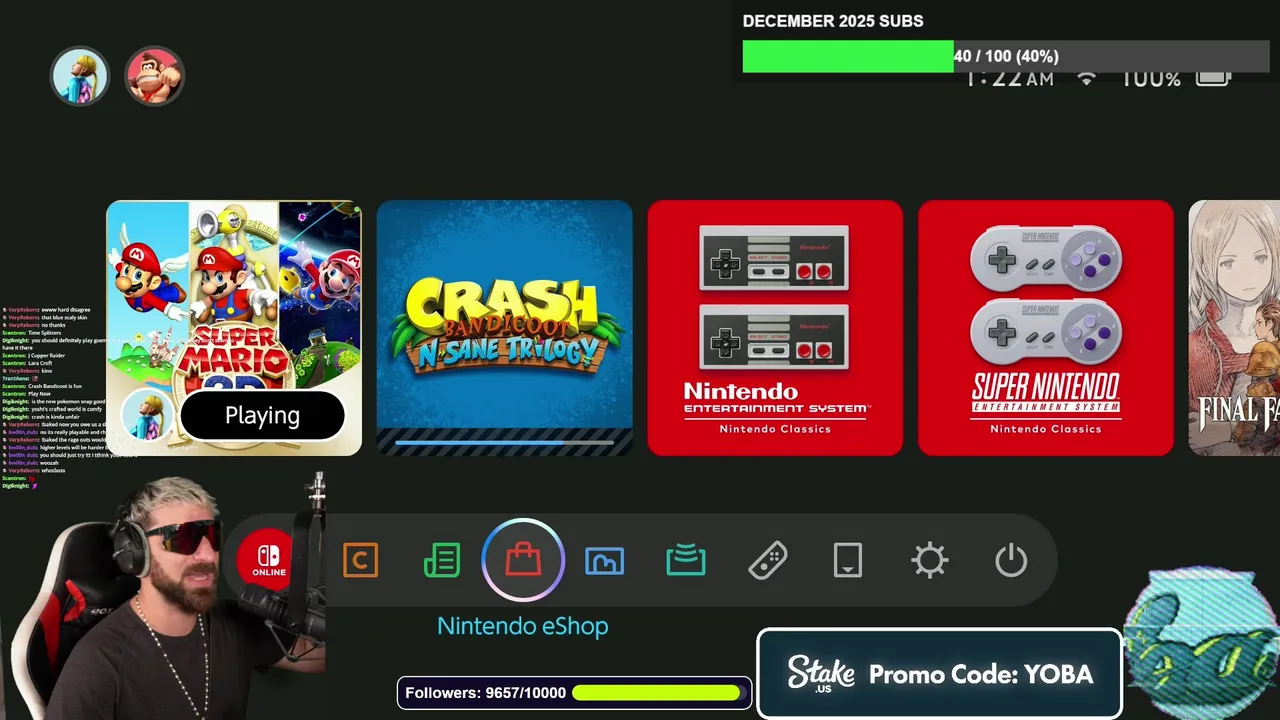Image resolution: width=1280 pixels, height=720 pixels.
Task: Open GameChat icon with letter C
Action: click(360, 560)
